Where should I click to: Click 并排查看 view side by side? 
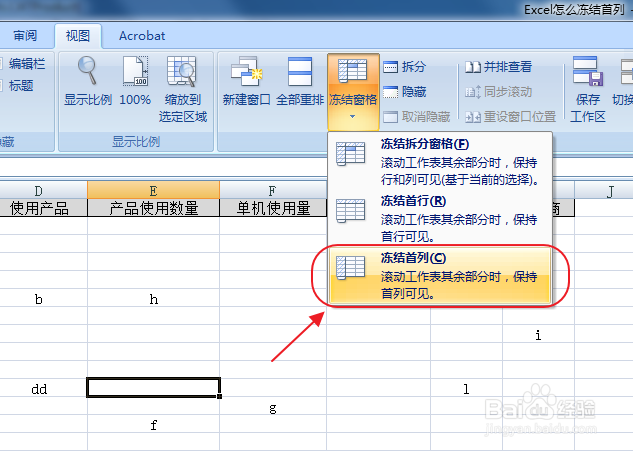coord(499,67)
